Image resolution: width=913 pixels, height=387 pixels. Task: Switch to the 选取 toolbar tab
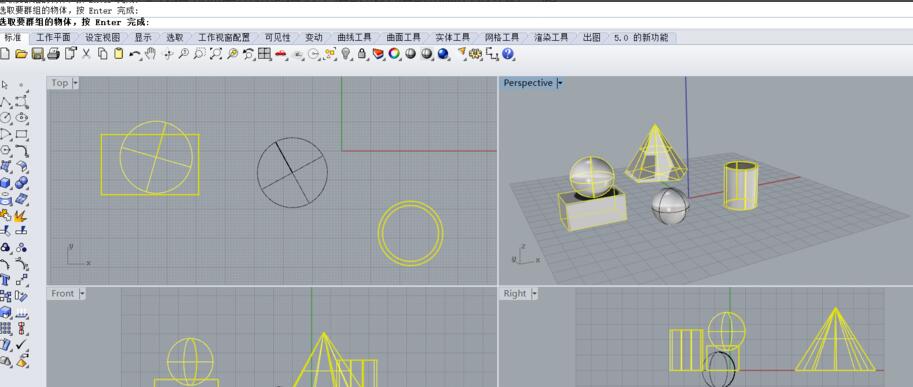click(x=175, y=37)
